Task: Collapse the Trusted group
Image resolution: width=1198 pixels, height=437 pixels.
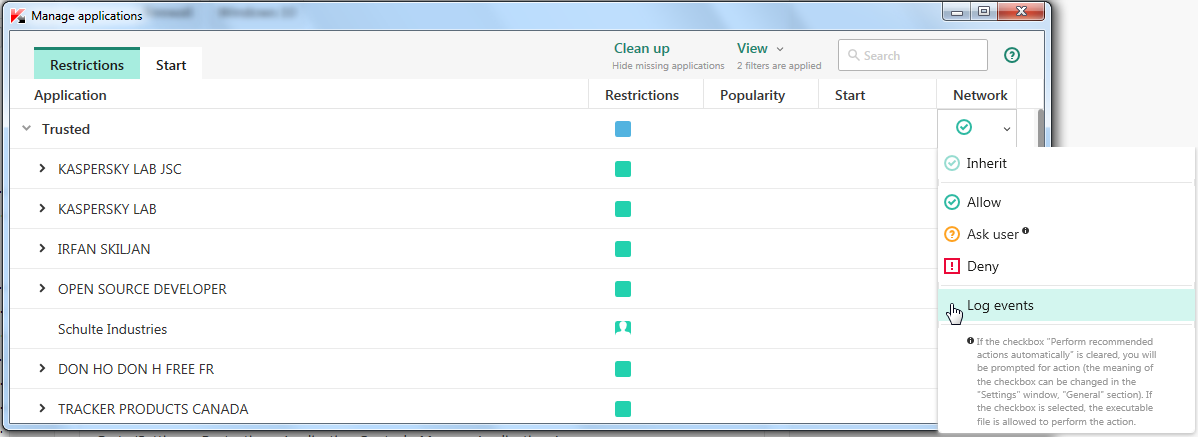Action: coord(27,129)
